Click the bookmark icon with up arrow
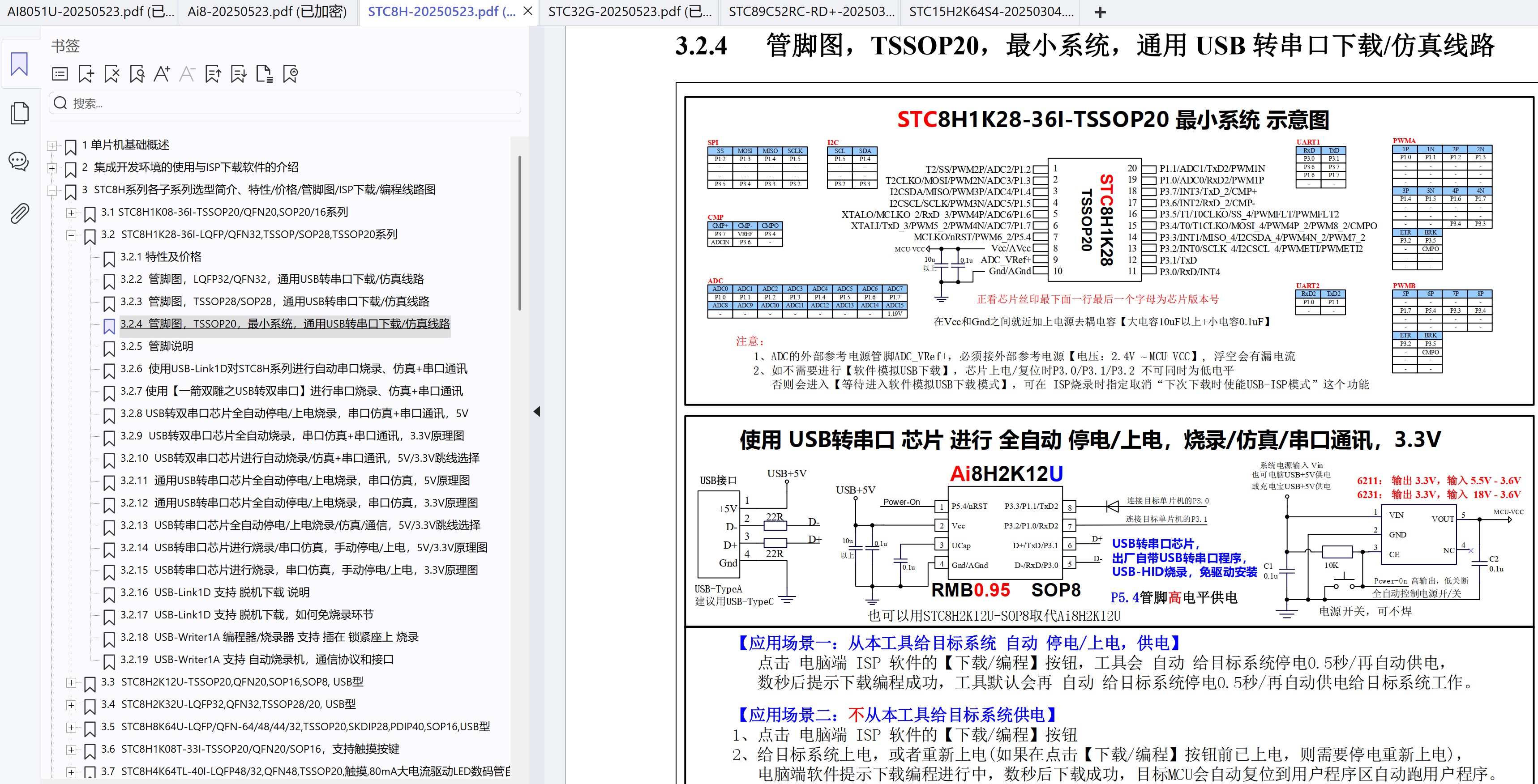The width and height of the screenshot is (1538, 784). 213,74
